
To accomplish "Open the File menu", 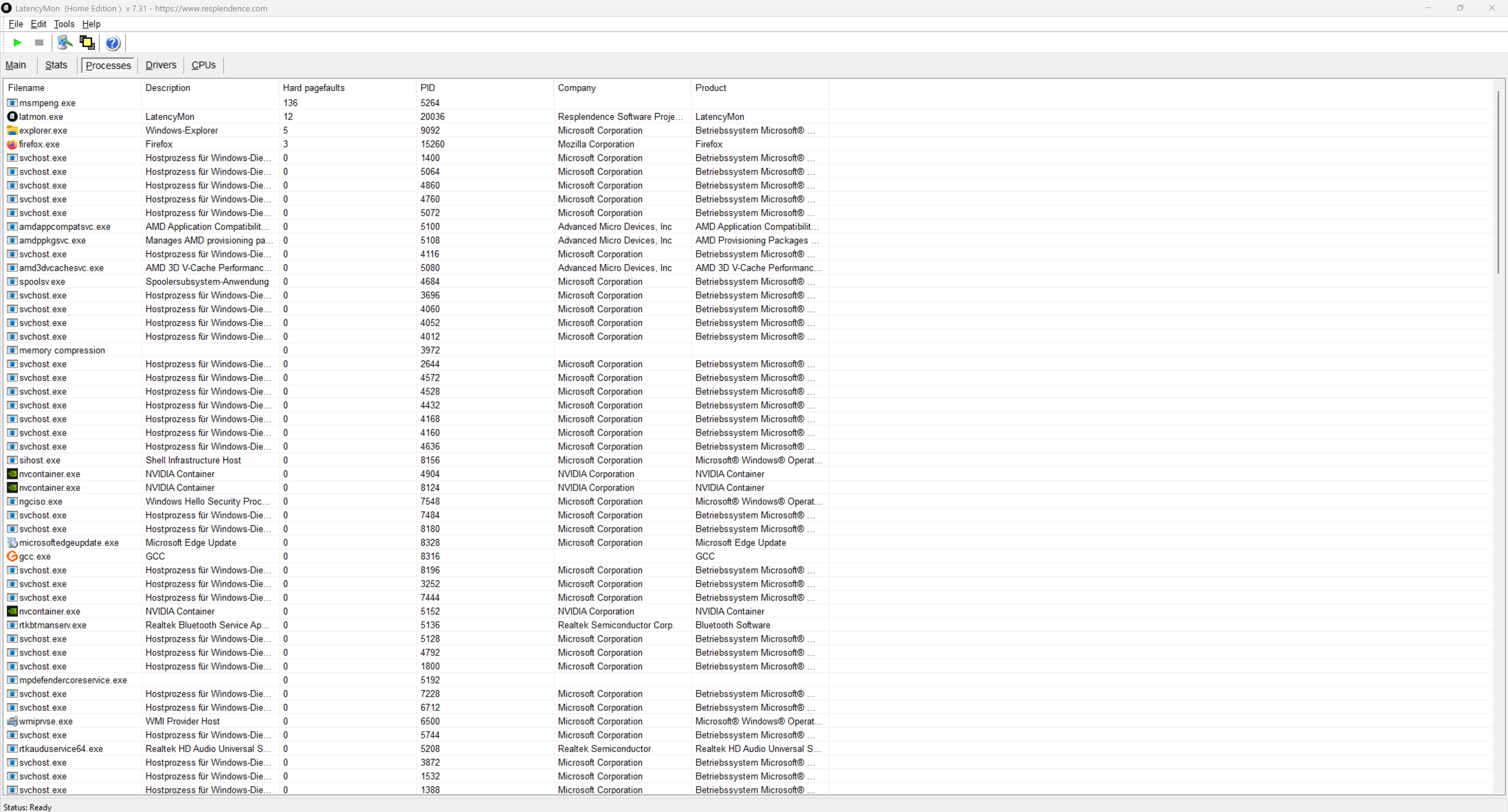I will [16, 24].
